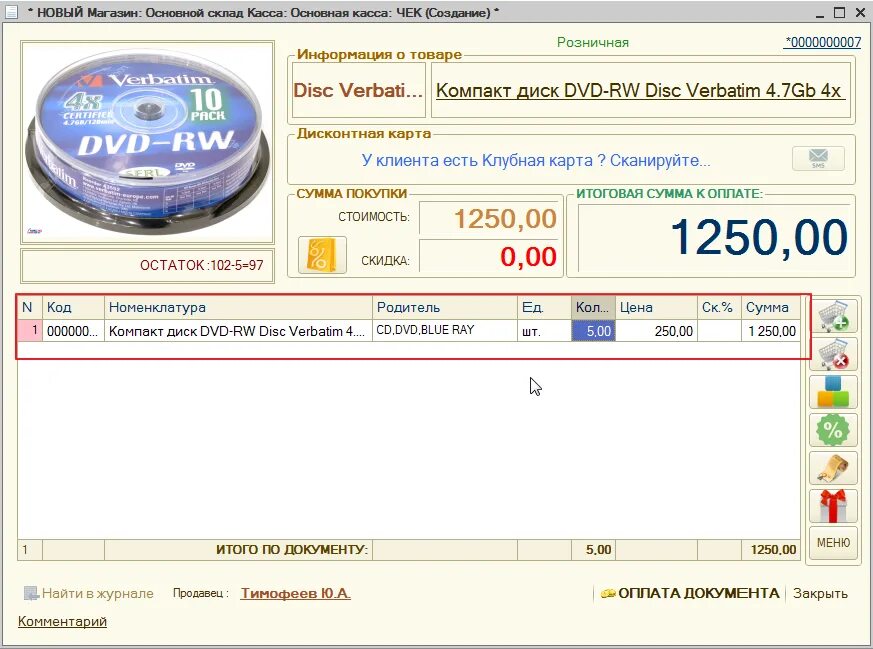Send SMS via envelope icon
This screenshot has height=649, width=873.
pyautogui.click(x=818, y=159)
